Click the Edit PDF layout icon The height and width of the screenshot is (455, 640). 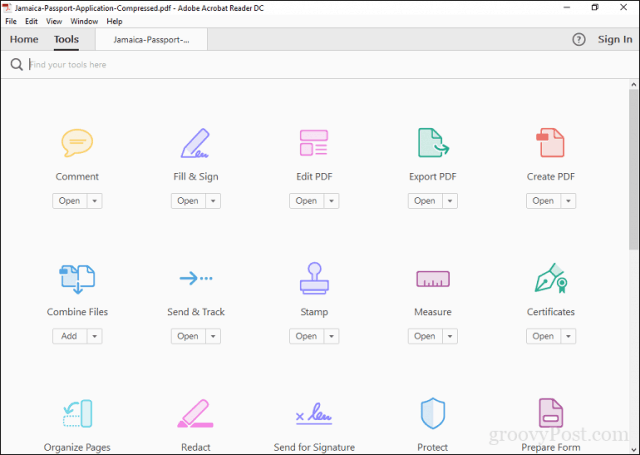314,143
